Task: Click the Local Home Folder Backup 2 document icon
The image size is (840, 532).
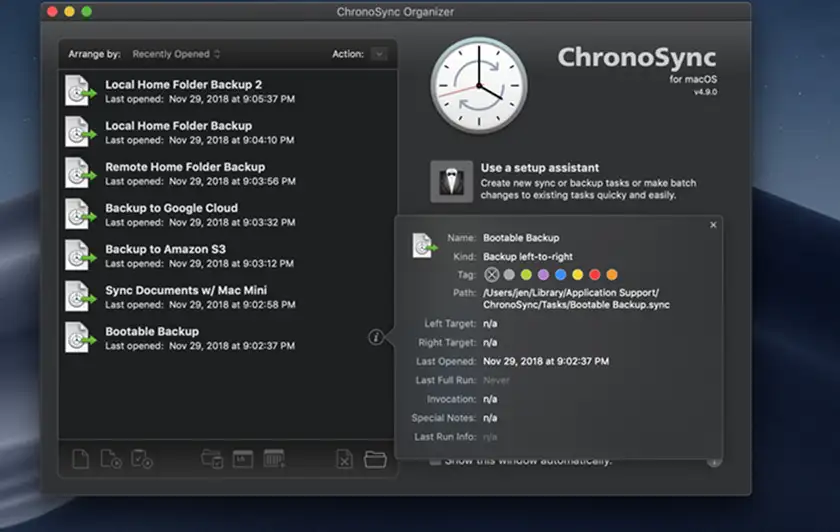Action: [x=80, y=91]
